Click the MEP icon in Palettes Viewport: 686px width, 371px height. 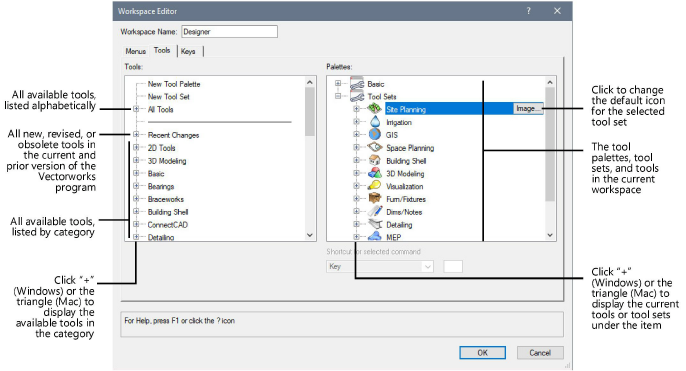(x=374, y=237)
